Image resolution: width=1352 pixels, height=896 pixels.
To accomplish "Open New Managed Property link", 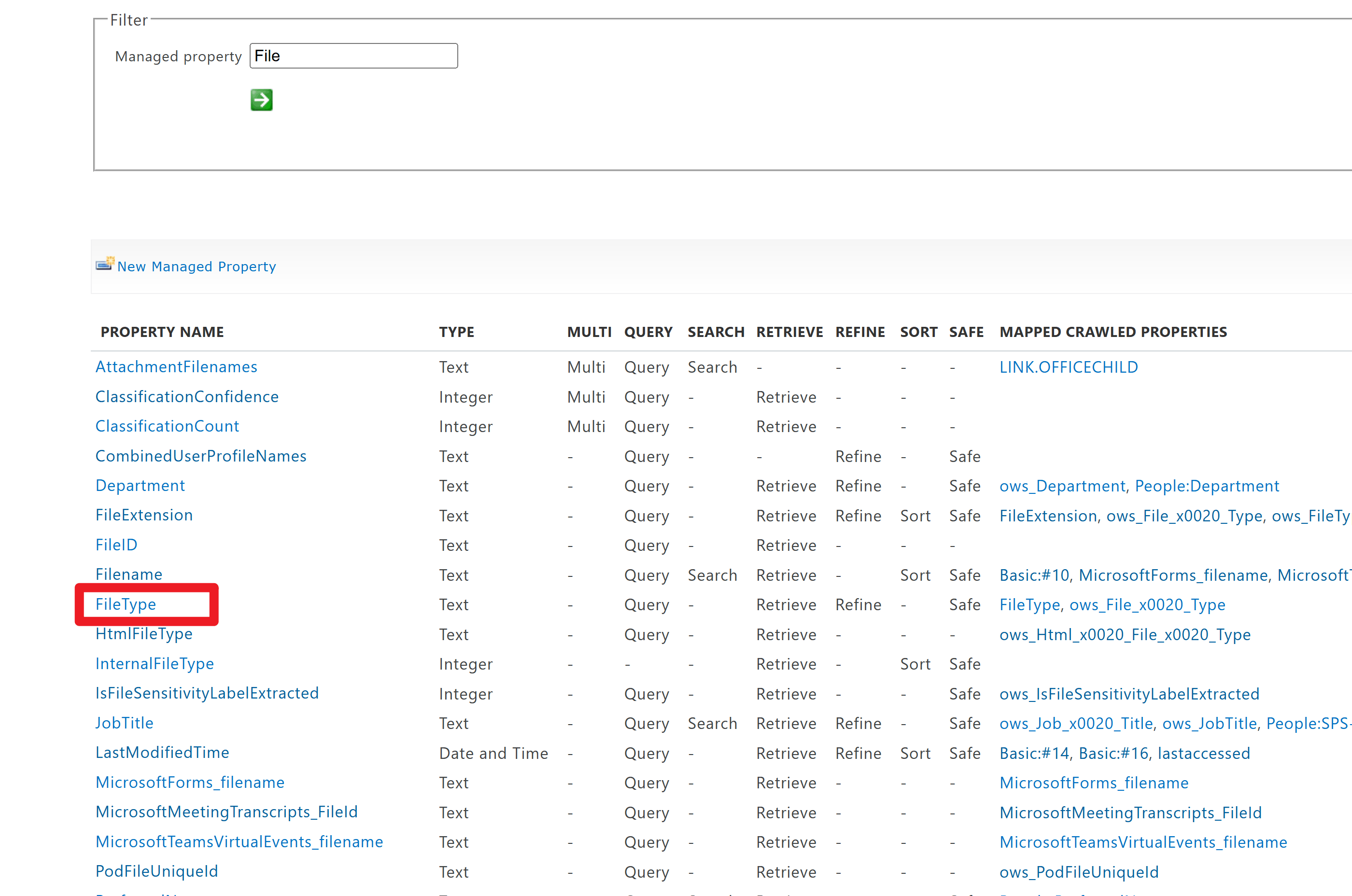I will pos(196,266).
